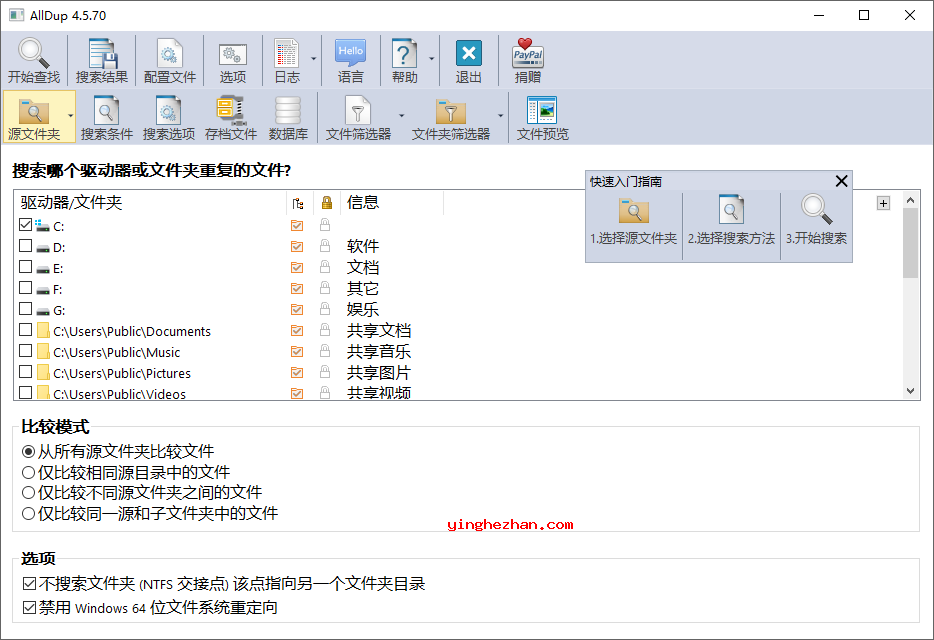934x640 pixels.
Task: Close the 快速入门指南 panel
Action: point(841,181)
